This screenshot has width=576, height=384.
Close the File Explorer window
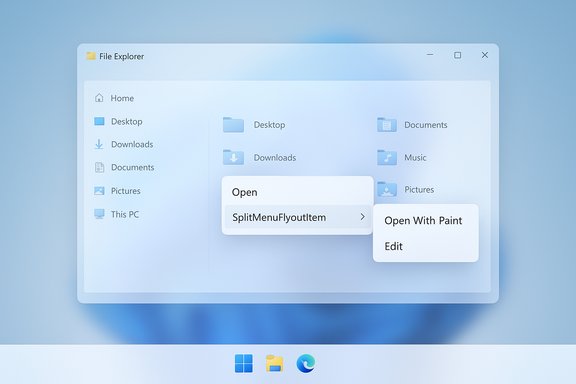coord(485,55)
